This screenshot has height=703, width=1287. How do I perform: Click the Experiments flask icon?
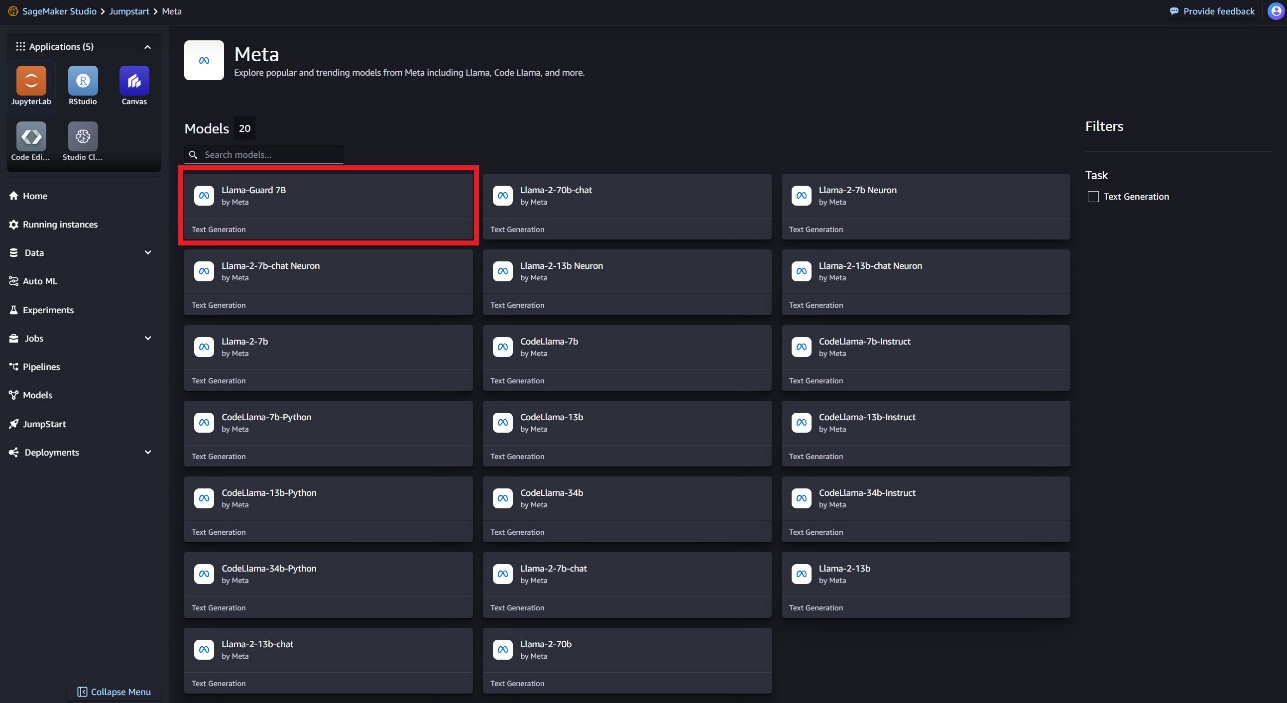14,310
